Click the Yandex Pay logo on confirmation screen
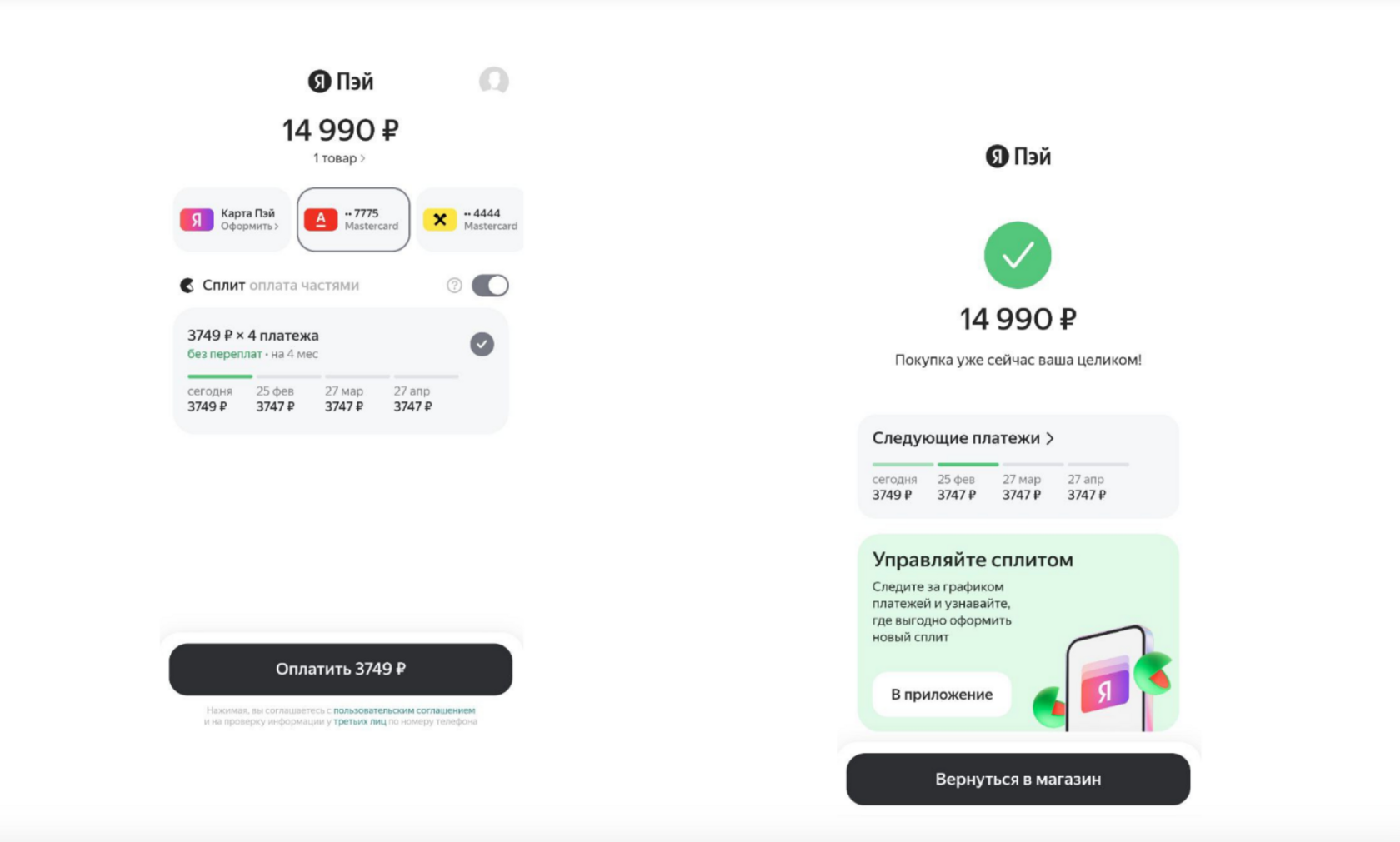 pyautogui.click(x=1017, y=157)
